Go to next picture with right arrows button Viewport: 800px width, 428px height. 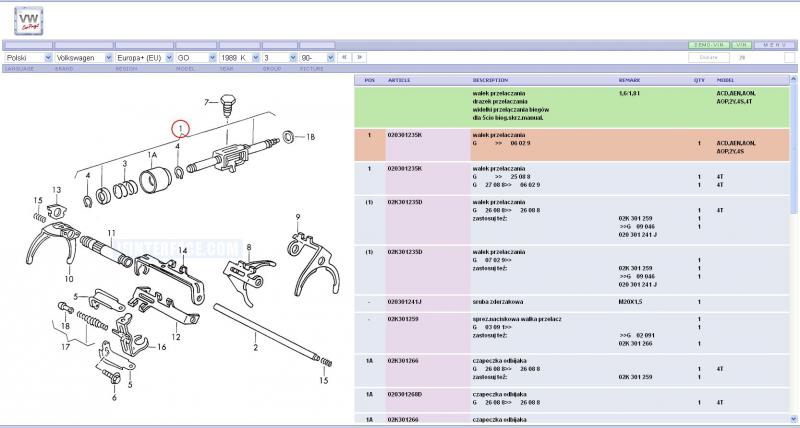(x=359, y=57)
